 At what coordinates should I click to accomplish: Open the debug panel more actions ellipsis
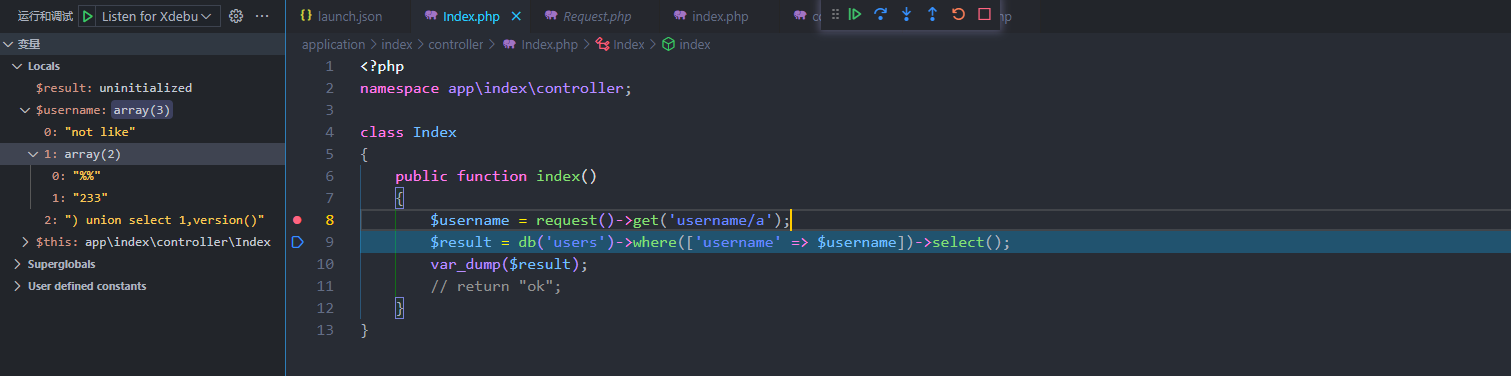coord(262,16)
